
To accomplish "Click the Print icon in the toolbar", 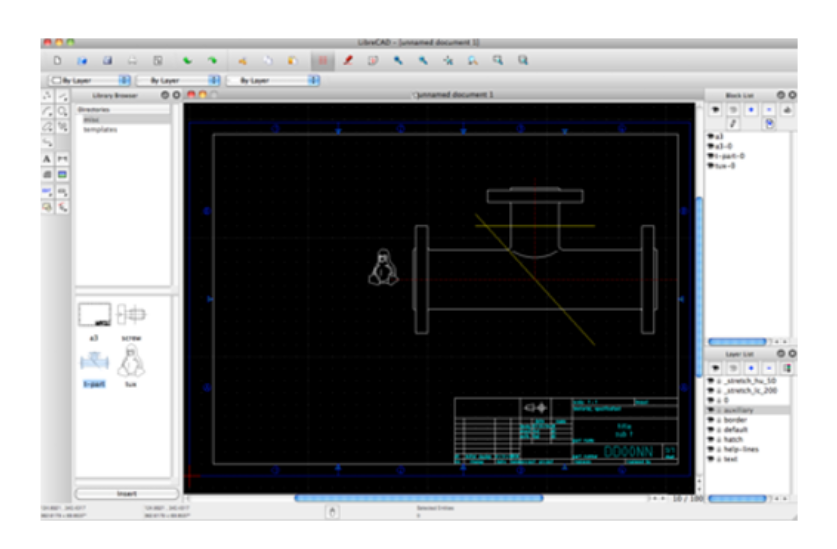I will tap(132, 60).
